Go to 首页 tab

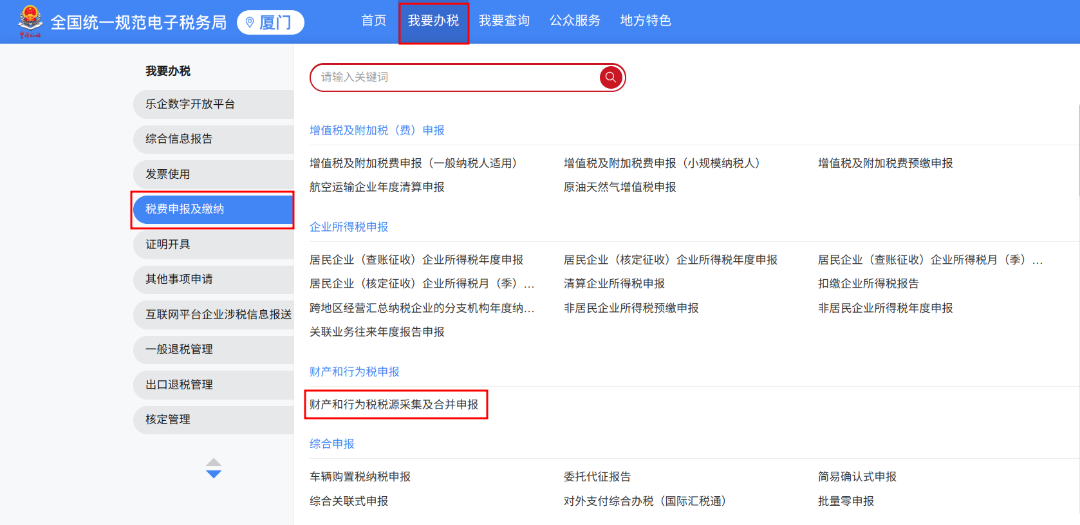374,21
